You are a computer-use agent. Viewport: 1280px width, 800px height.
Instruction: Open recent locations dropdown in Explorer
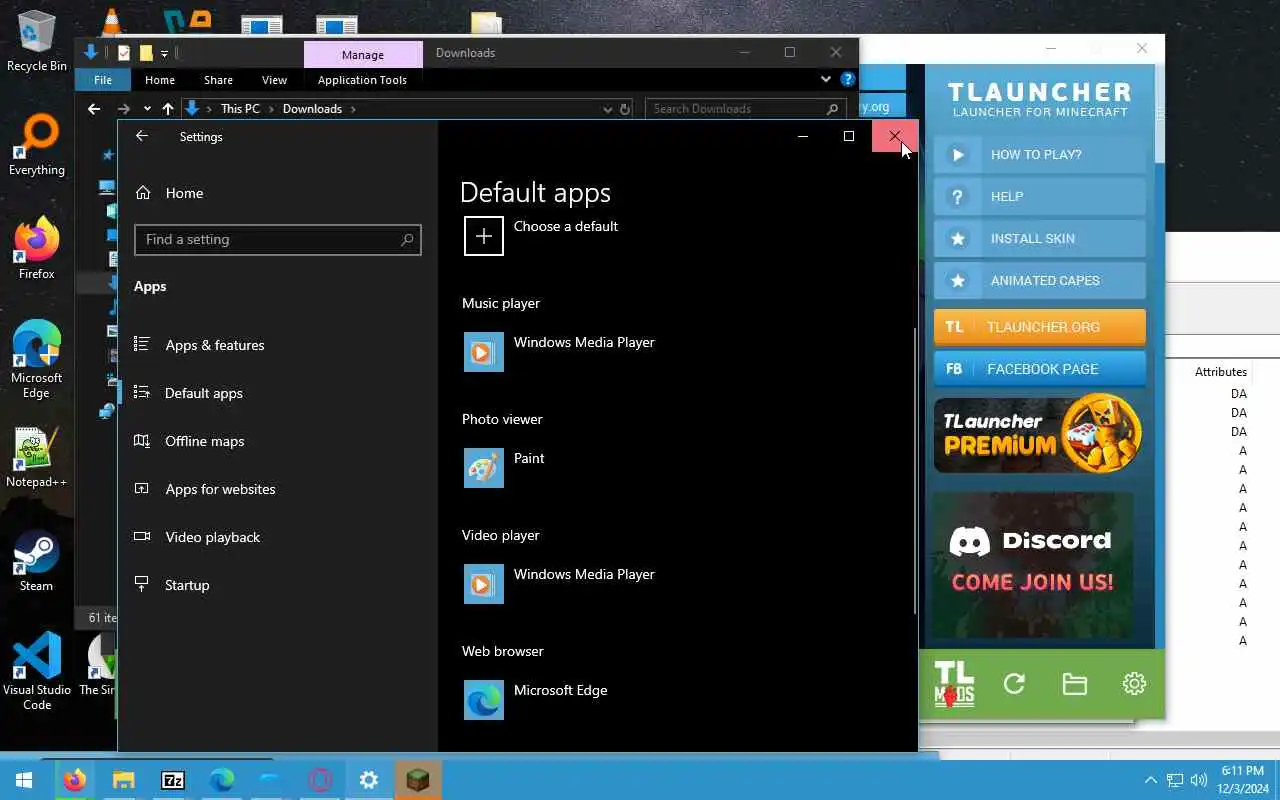click(x=147, y=109)
